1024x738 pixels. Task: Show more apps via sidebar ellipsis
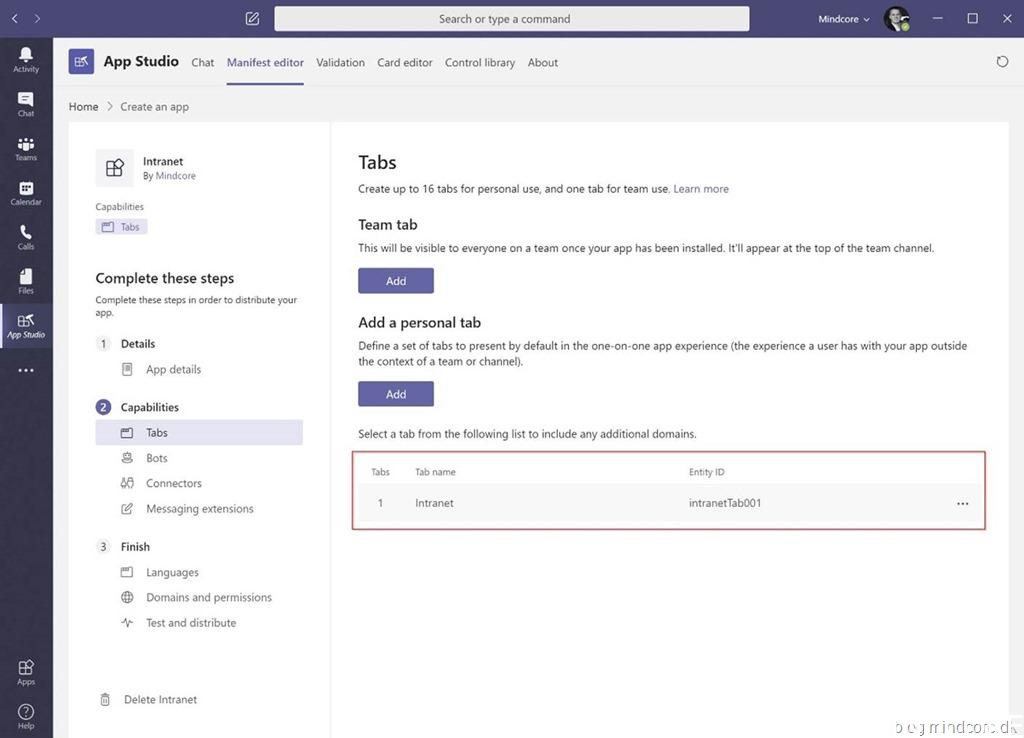click(26, 370)
